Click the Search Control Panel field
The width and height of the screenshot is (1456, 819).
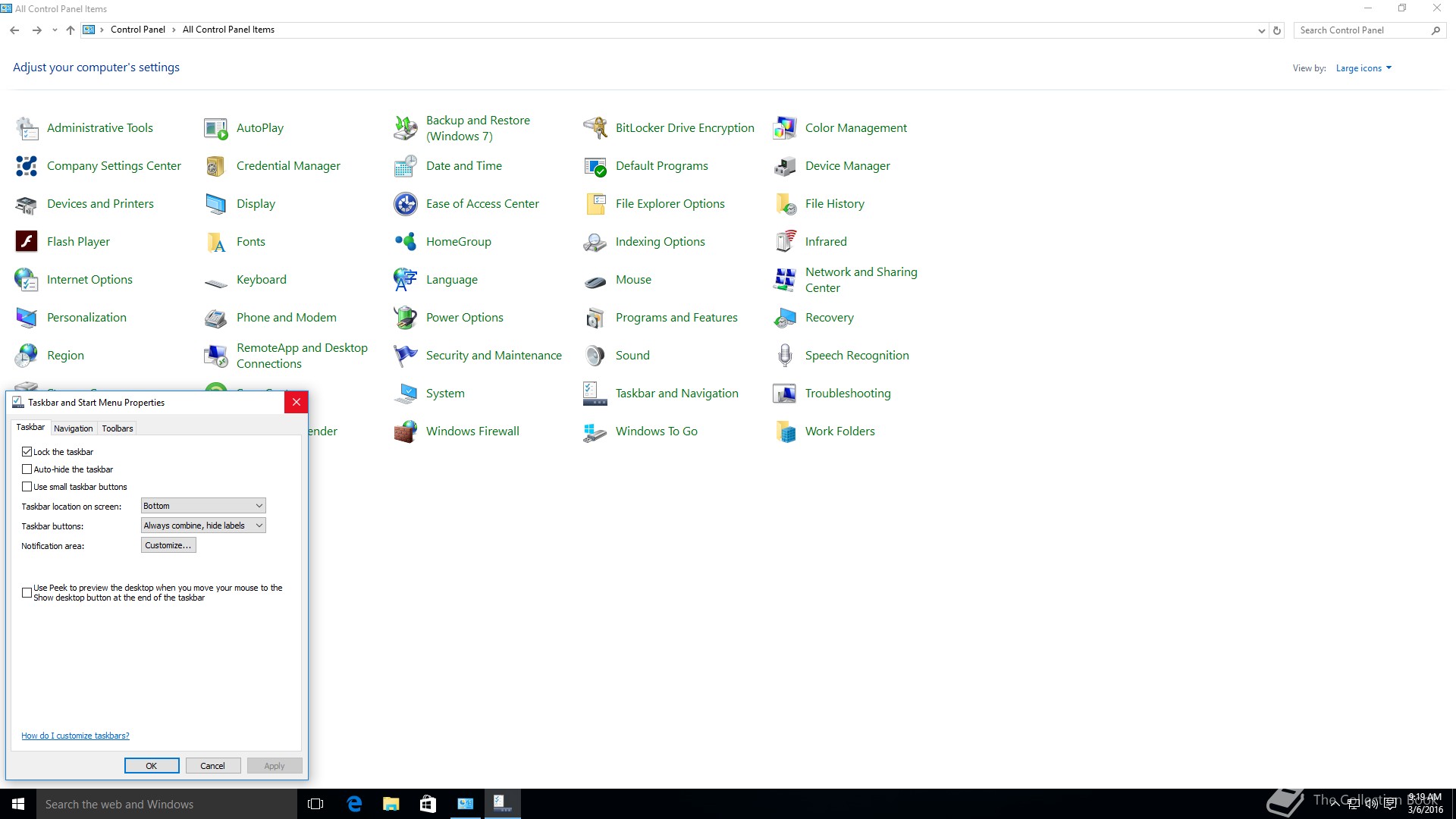click(x=1361, y=30)
